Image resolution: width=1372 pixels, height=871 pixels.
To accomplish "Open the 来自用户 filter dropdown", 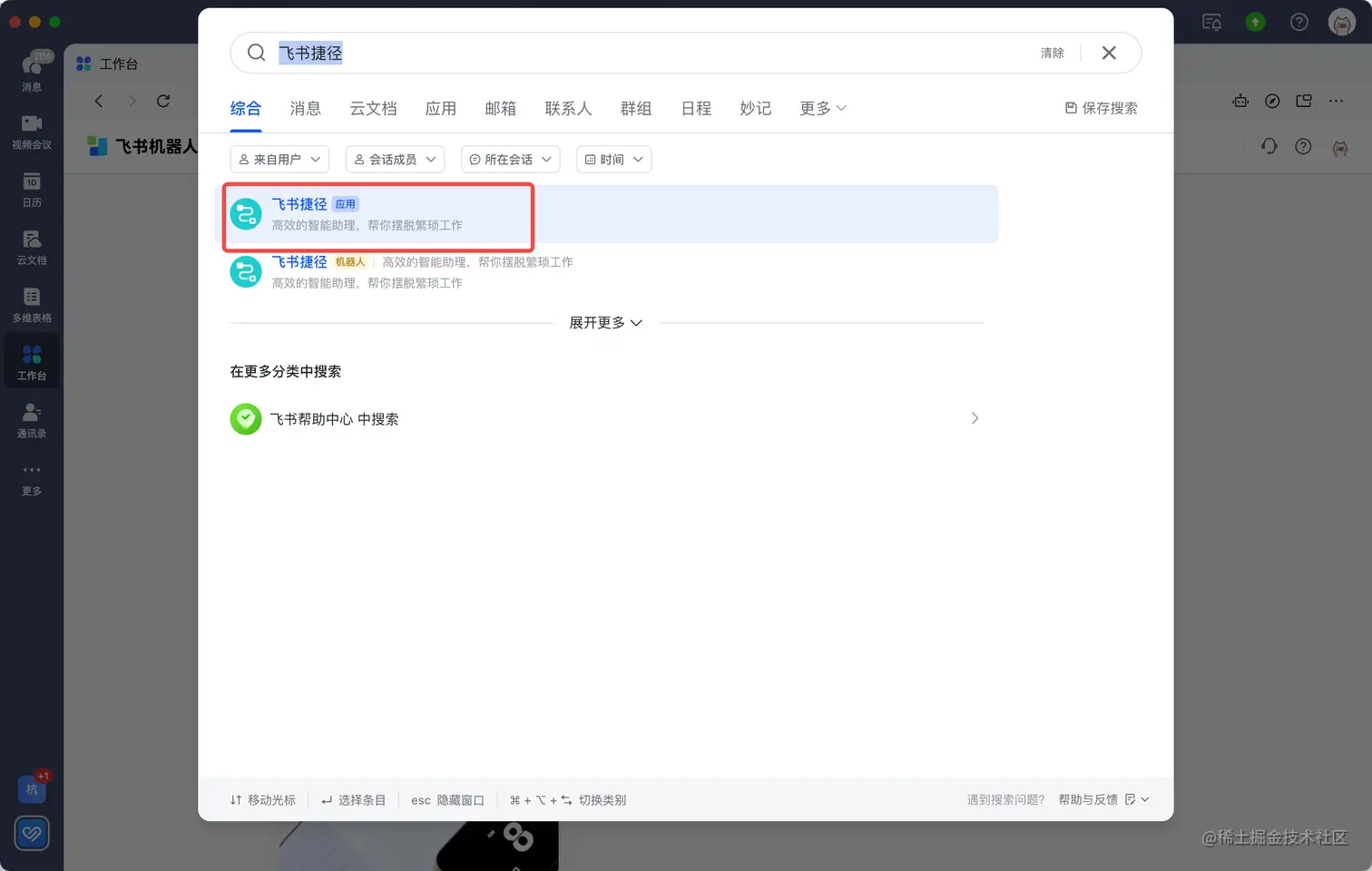I will (279, 160).
